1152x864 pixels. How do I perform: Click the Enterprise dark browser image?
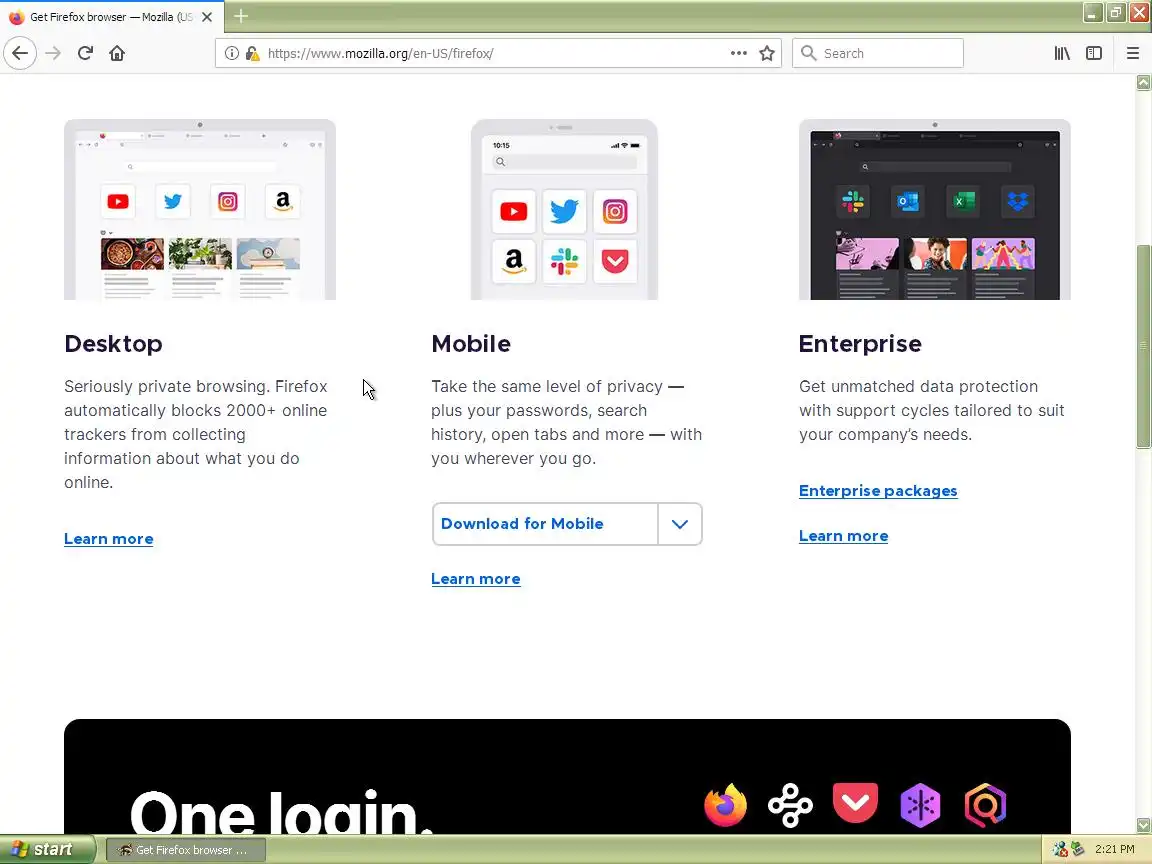[x=935, y=209]
